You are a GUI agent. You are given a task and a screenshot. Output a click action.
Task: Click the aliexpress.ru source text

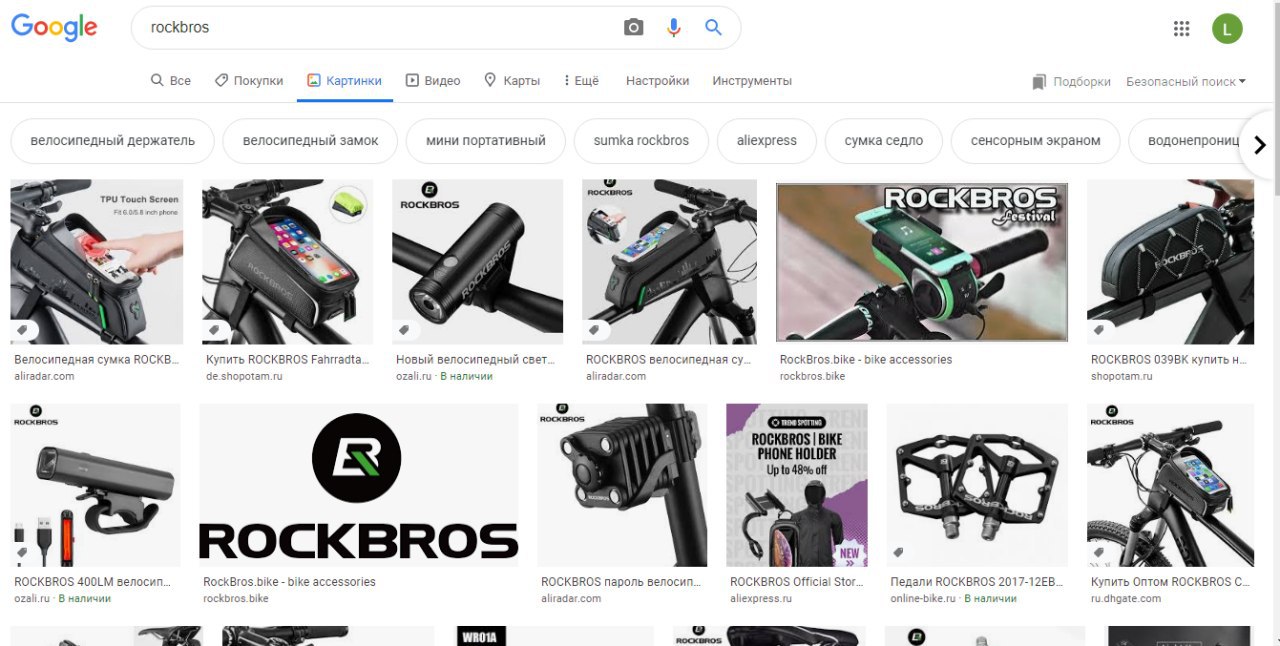coord(761,599)
